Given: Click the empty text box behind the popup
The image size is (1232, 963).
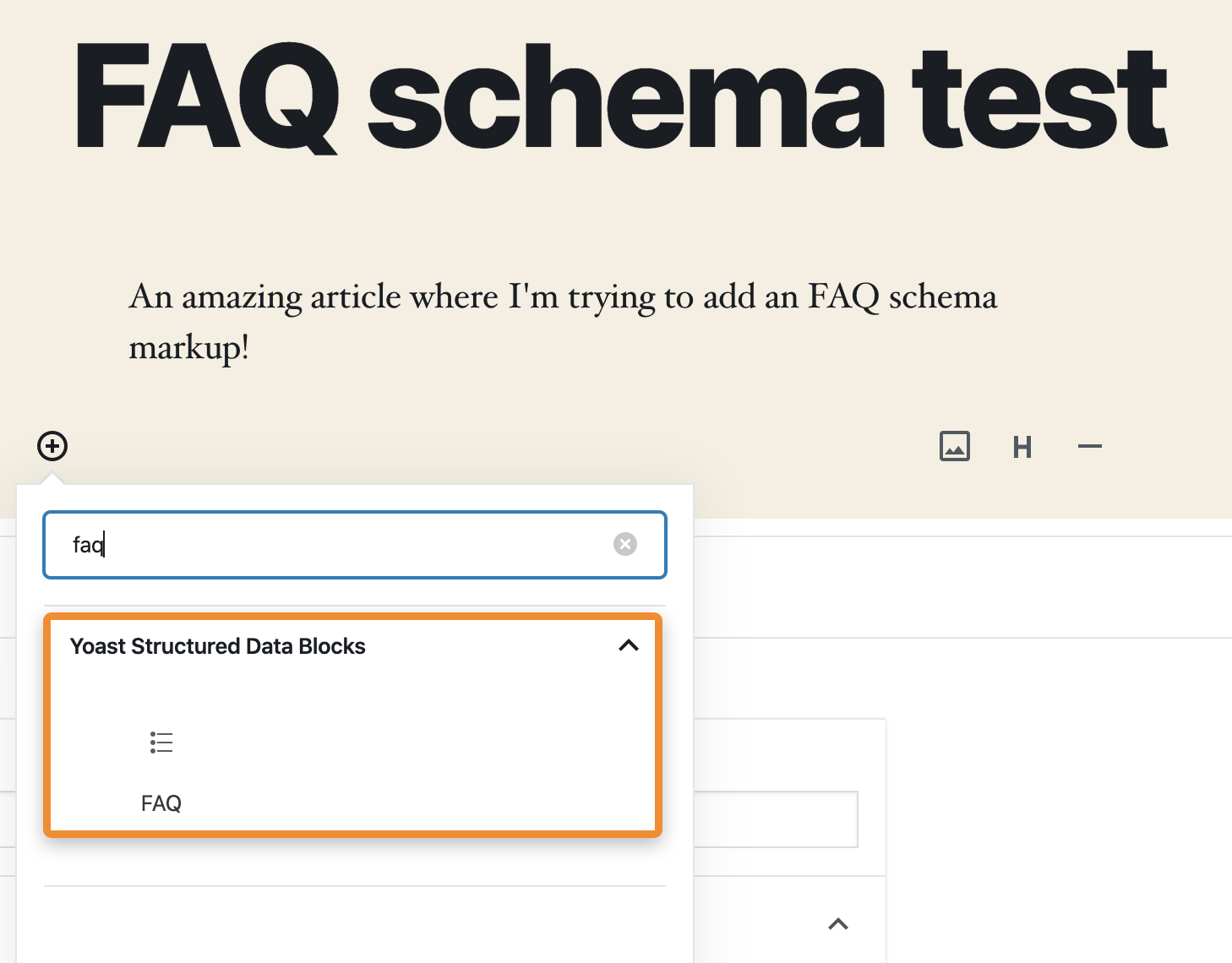Looking at the screenshot, I should [x=786, y=819].
